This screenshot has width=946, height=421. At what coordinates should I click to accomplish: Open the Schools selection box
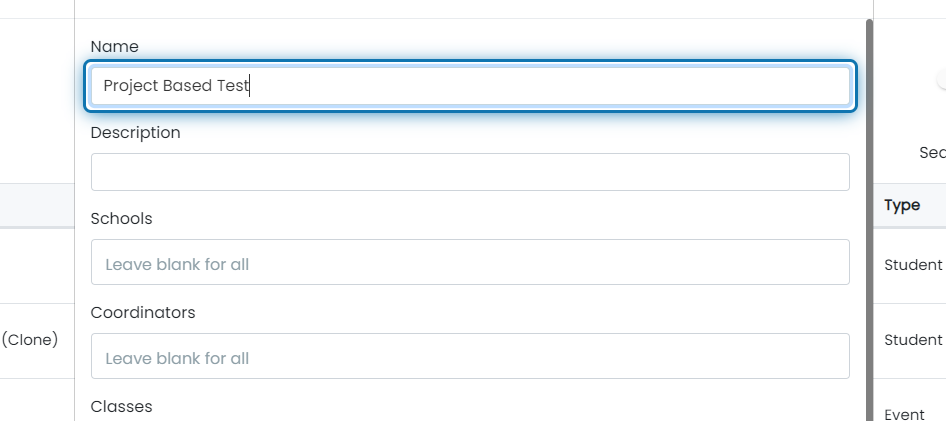[470, 262]
